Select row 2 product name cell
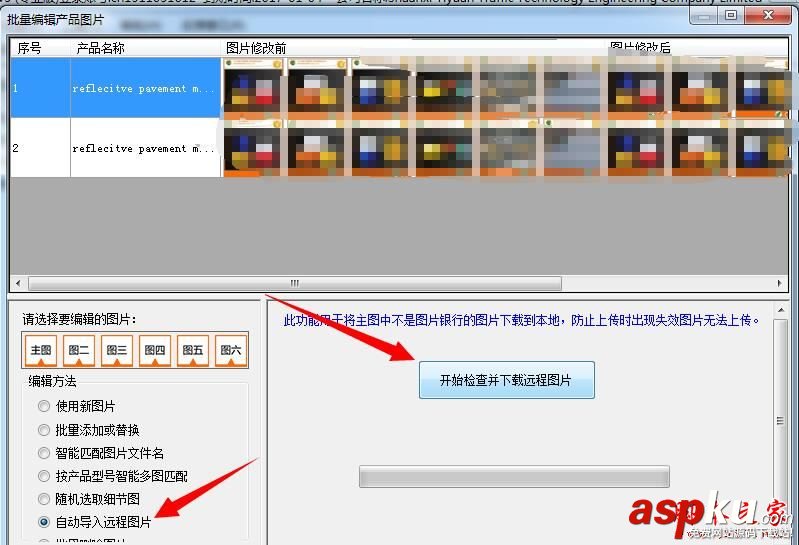 146,148
